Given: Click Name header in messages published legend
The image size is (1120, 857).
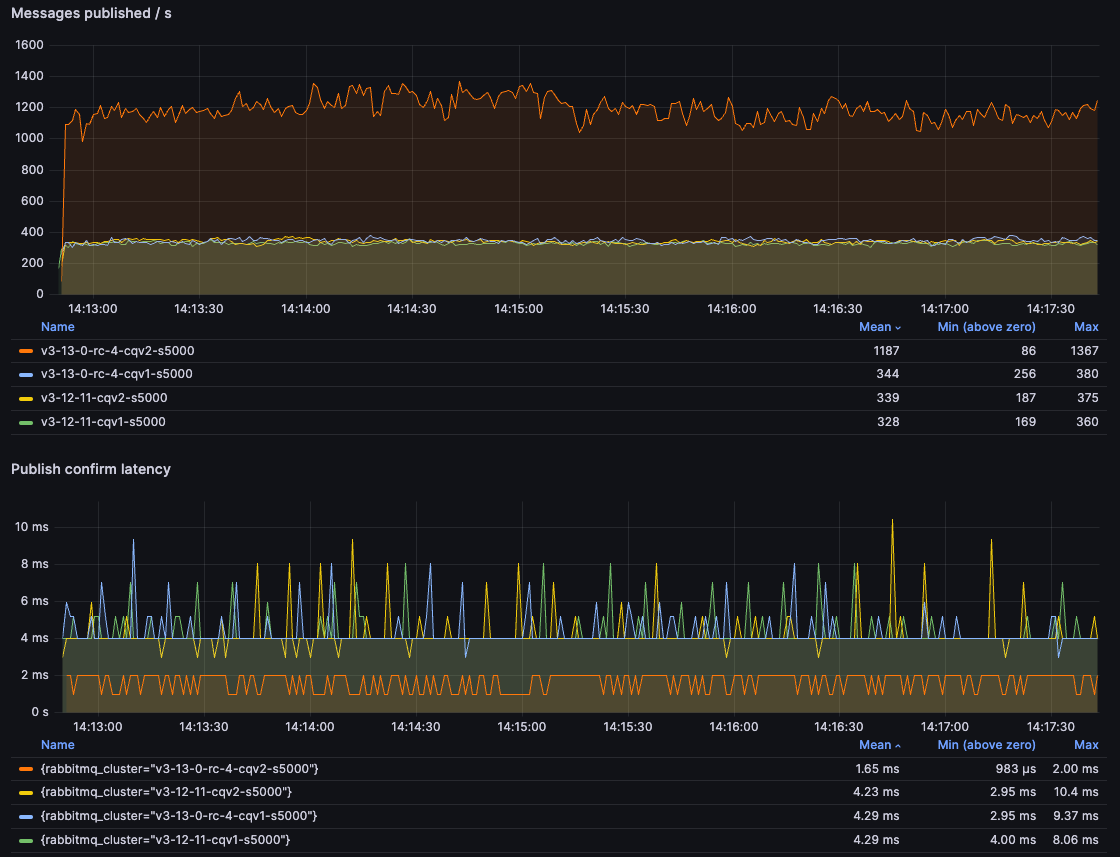Looking at the screenshot, I should tap(58, 327).
